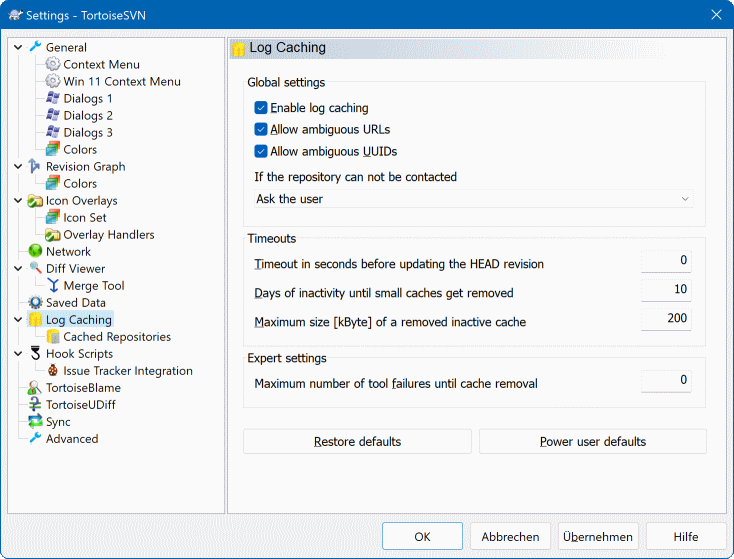Click the Cached Repositories icon

point(53,337)
